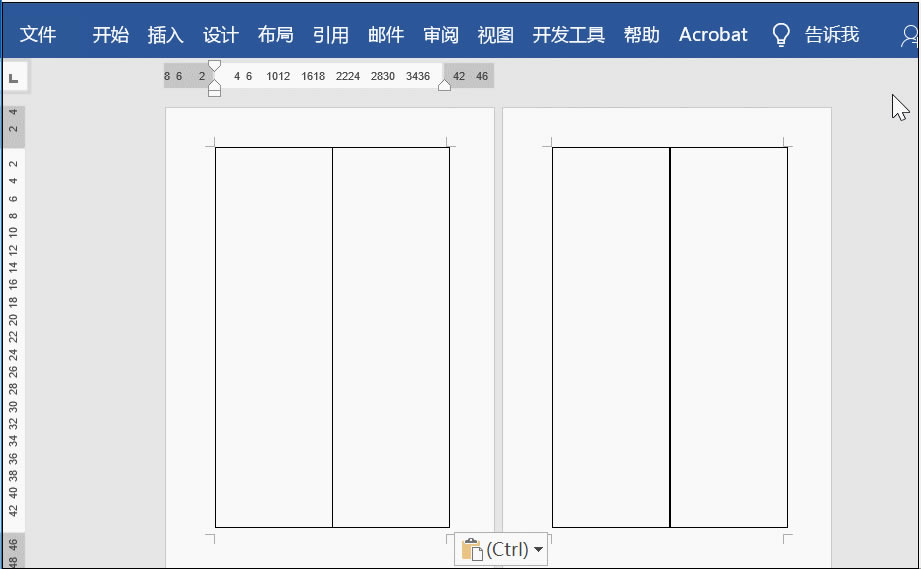Image resolution: width=921 pixels, height=569 pixels.
Task: Click the 告诉我 lightbulb icon
Action: click(781, 35)
